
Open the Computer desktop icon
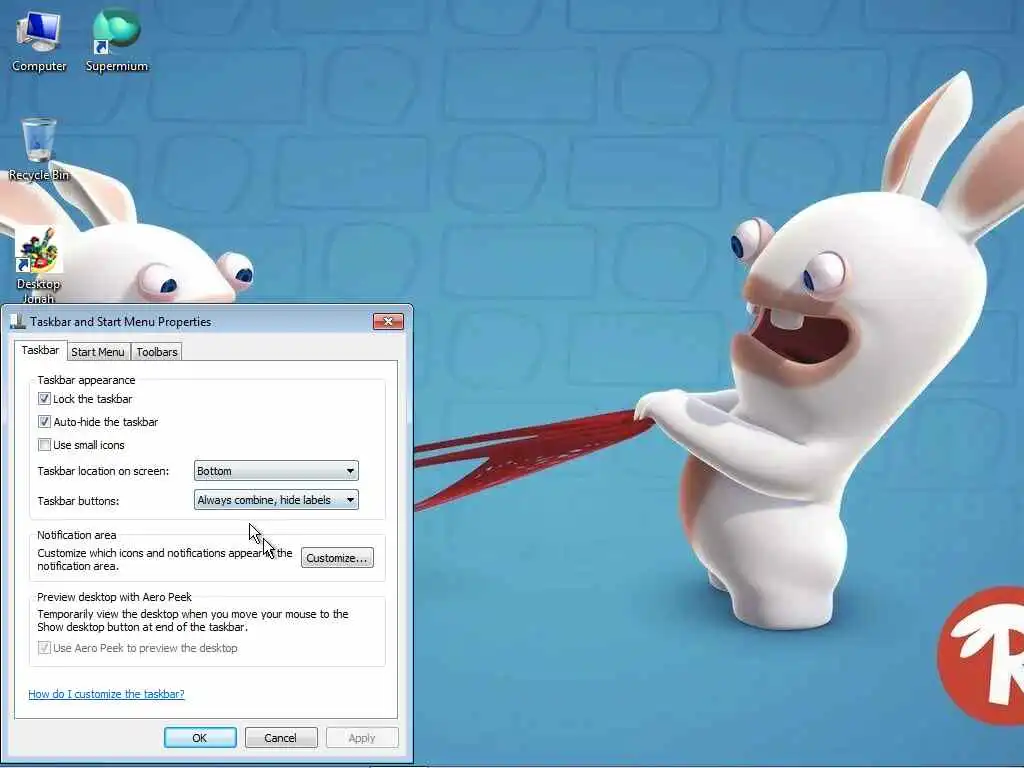pyautogui.click(x=39, y=40)
